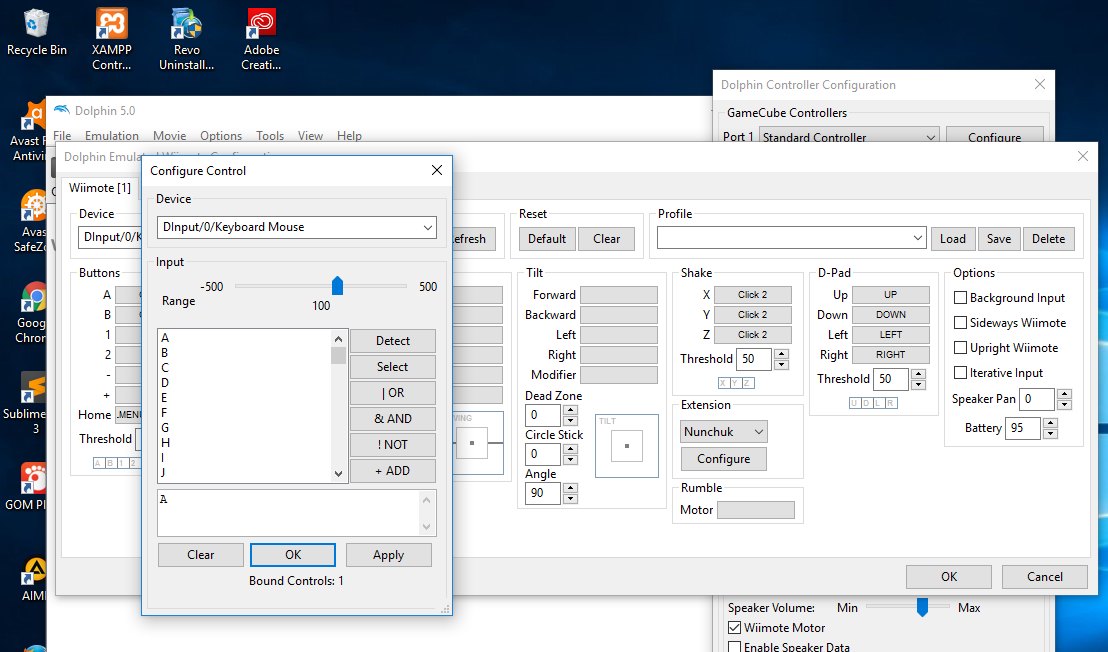The image size is (1108, 652).
Task: Open the Emulation menu
Action: coord(112,136)
